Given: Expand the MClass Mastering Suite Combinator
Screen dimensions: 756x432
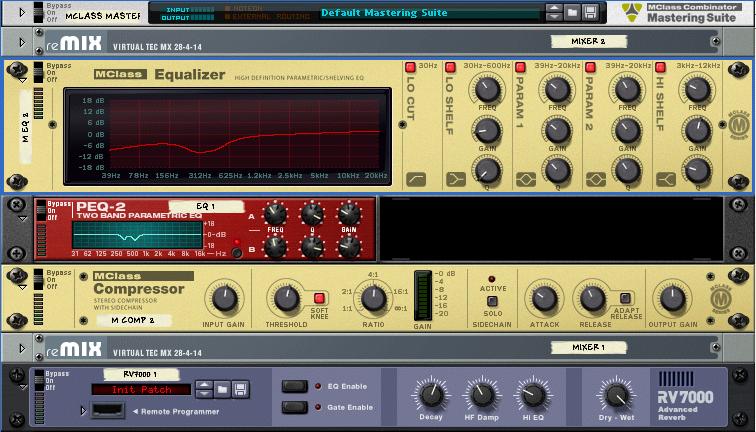Looking at the screenshot, I should click(x=22, y=13).
